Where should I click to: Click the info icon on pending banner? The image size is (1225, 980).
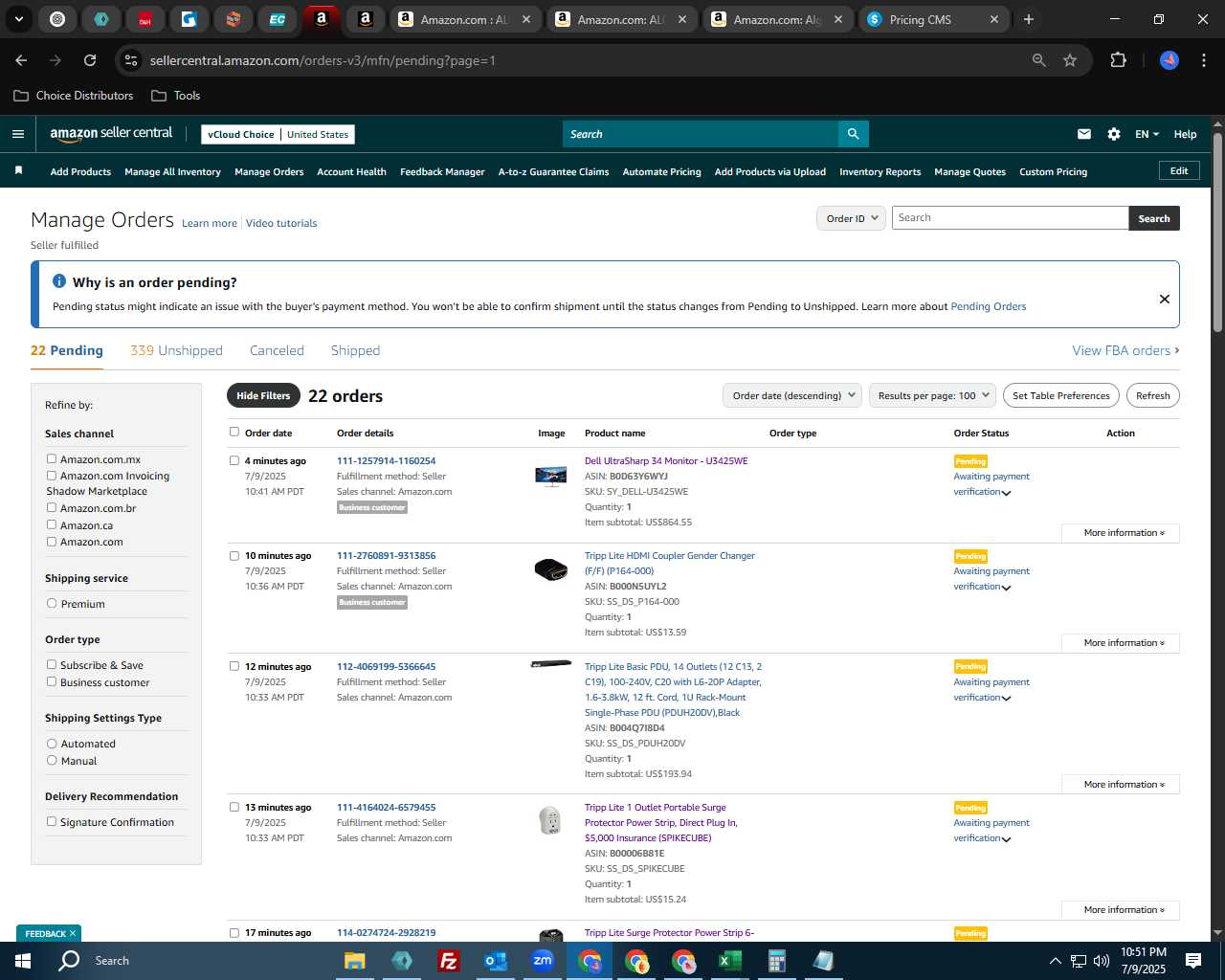(x=59, y=281)
